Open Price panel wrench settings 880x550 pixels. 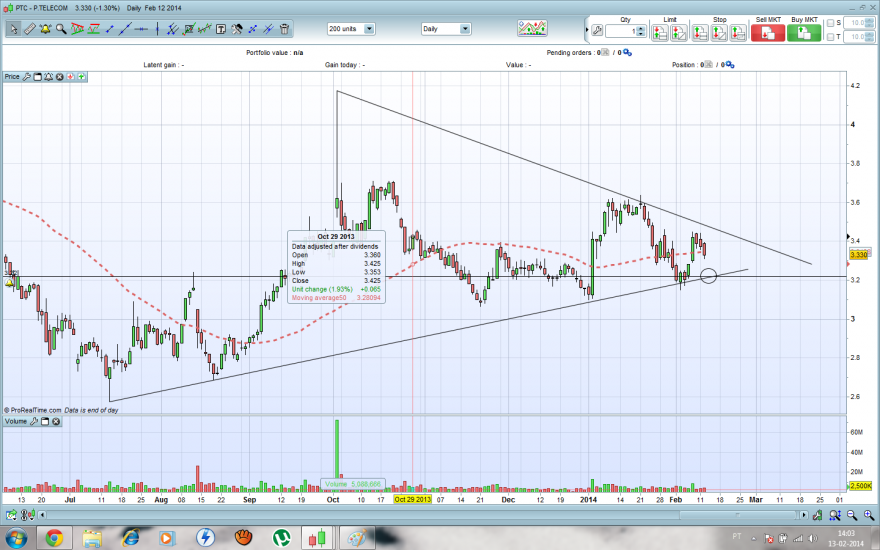26,76
